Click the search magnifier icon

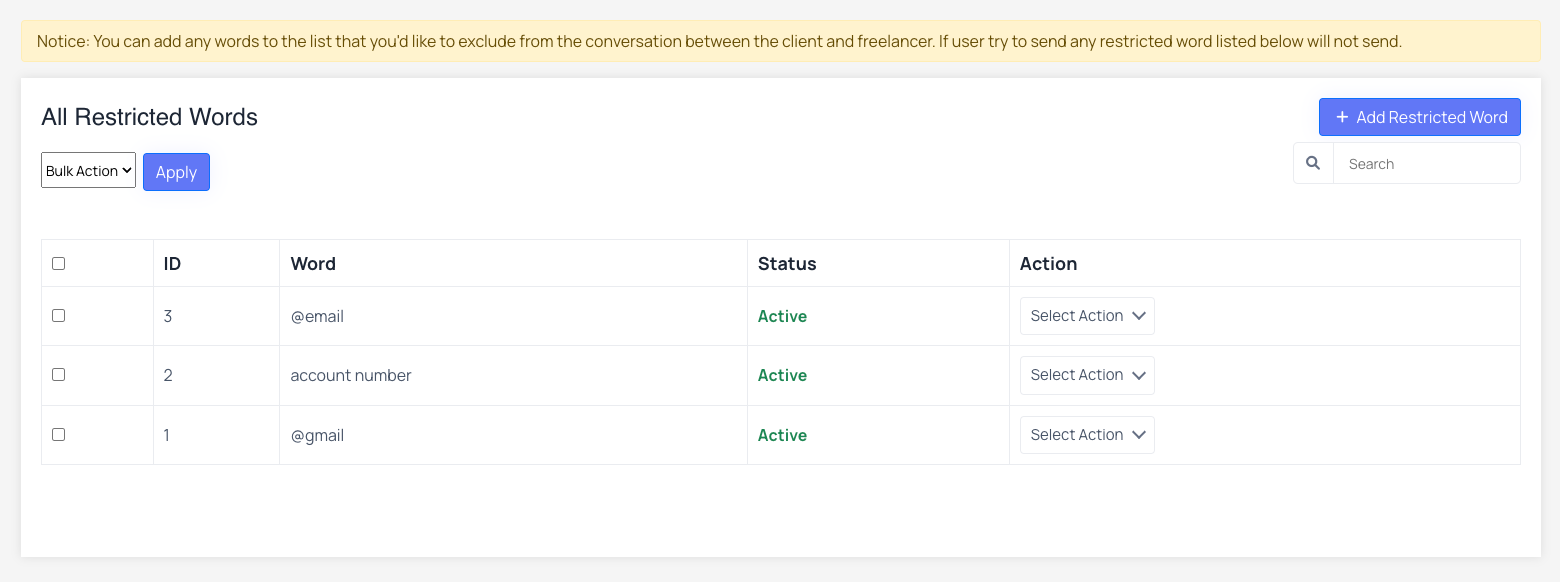pos(1313,163)
